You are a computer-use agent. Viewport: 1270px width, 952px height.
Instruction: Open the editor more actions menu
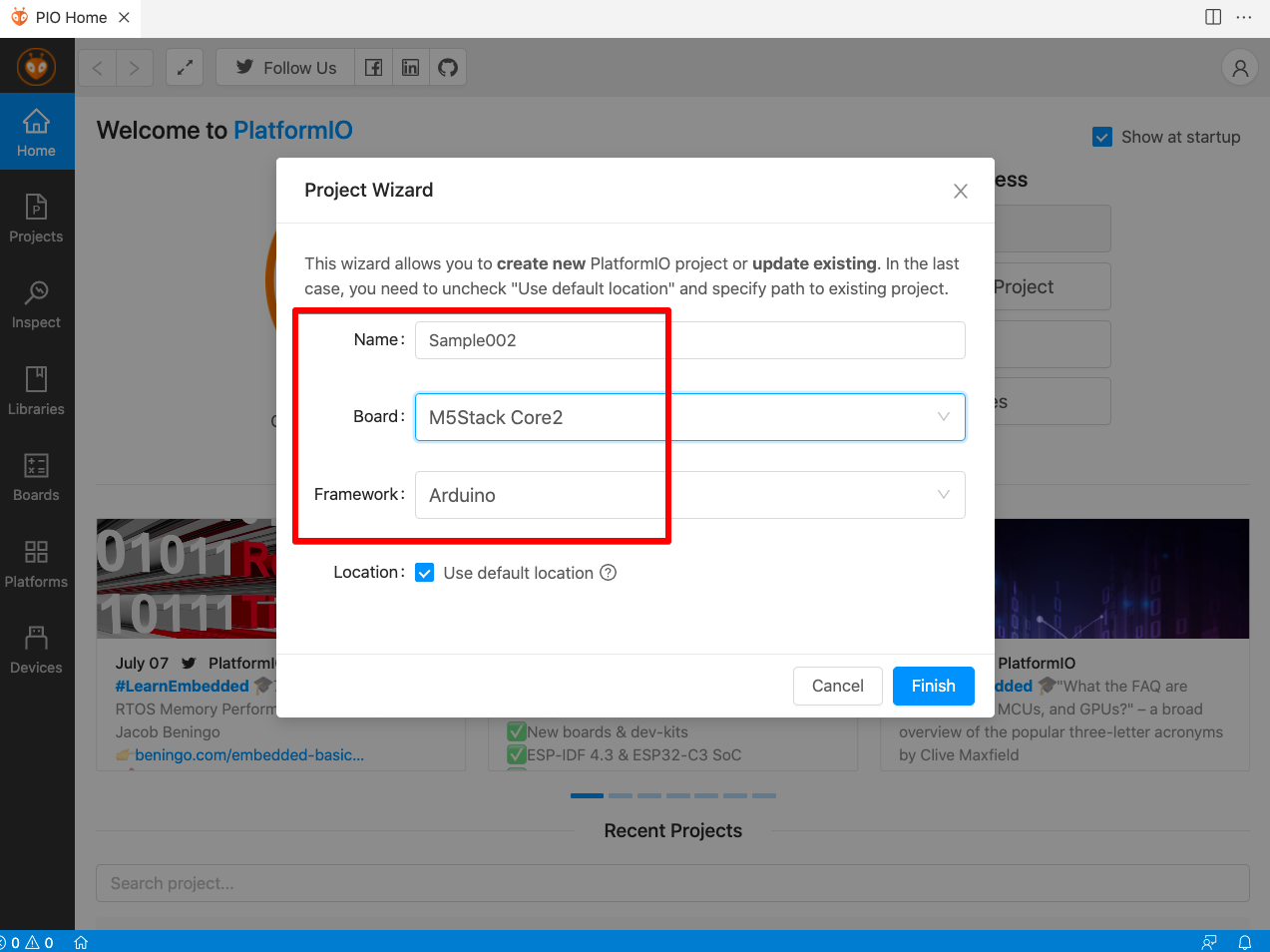1244,17
